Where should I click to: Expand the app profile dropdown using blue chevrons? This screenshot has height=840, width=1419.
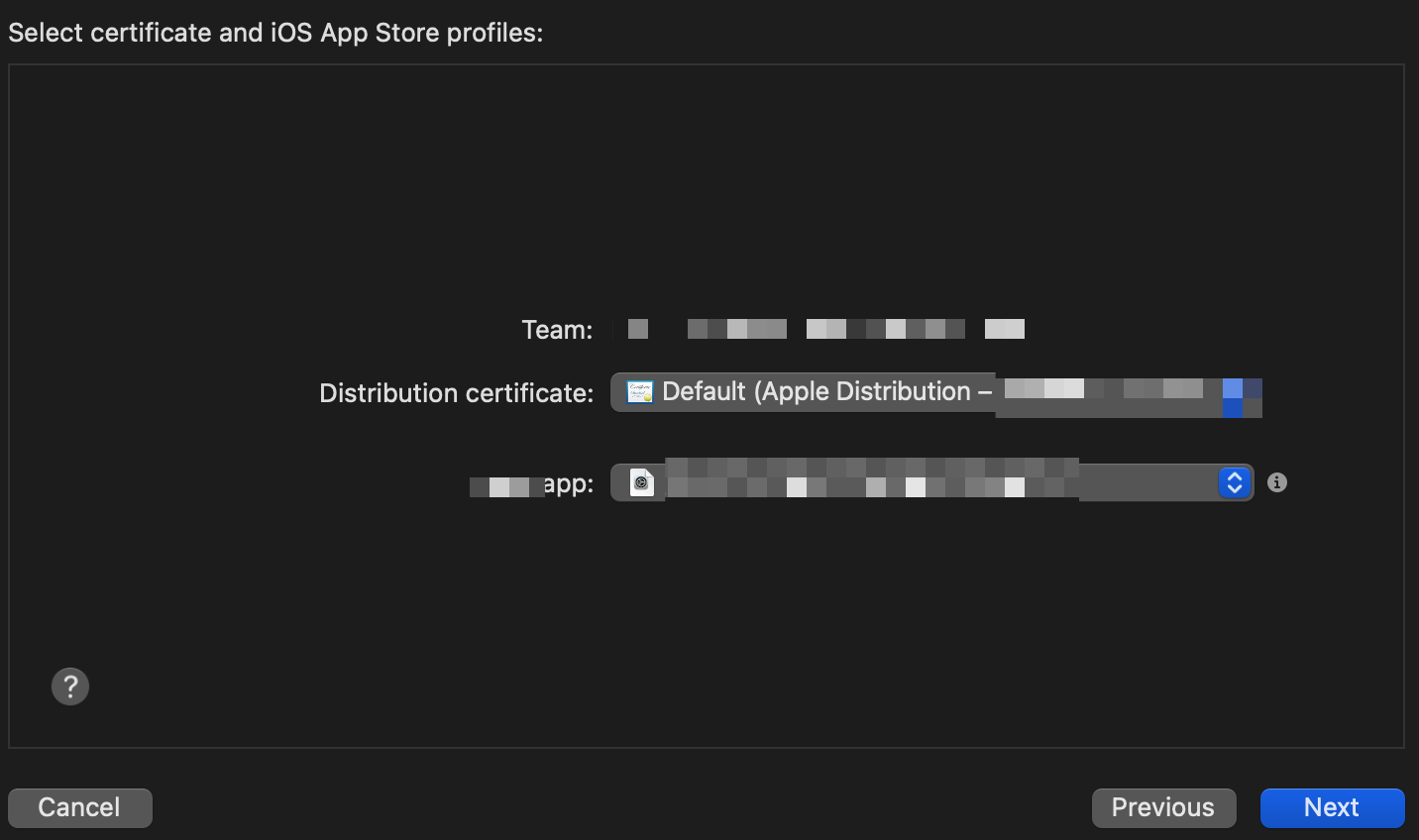point(1235,482)
